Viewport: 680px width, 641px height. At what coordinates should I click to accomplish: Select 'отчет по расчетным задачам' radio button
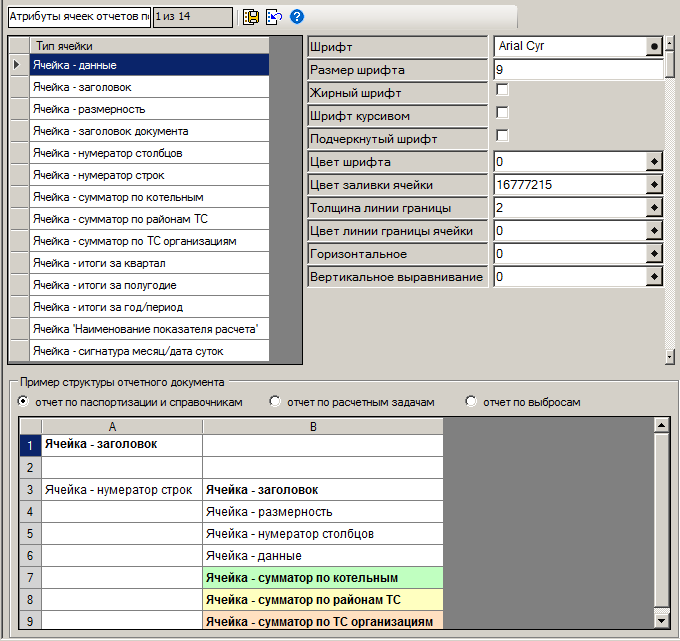point(275,402)
